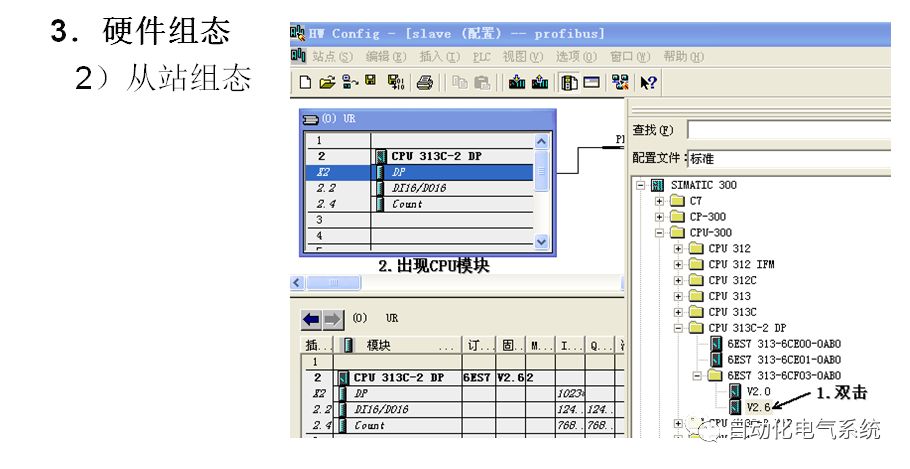Click the rack scrollbar down arrow
Image resolution: width=910 pixels, height=469 pixels.
tap(541, 241)
